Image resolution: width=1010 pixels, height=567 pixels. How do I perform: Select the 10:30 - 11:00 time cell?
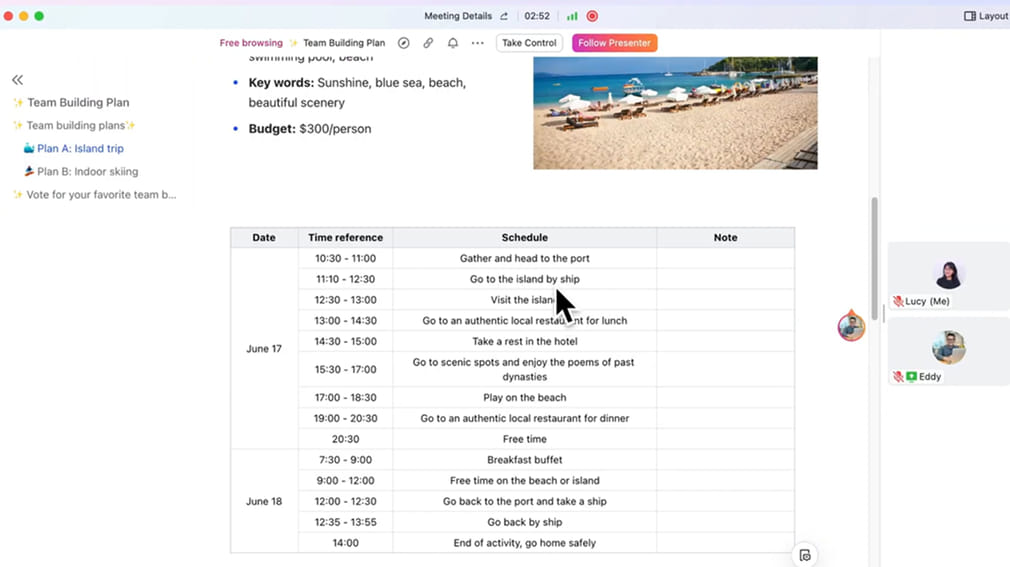(345, 258)
